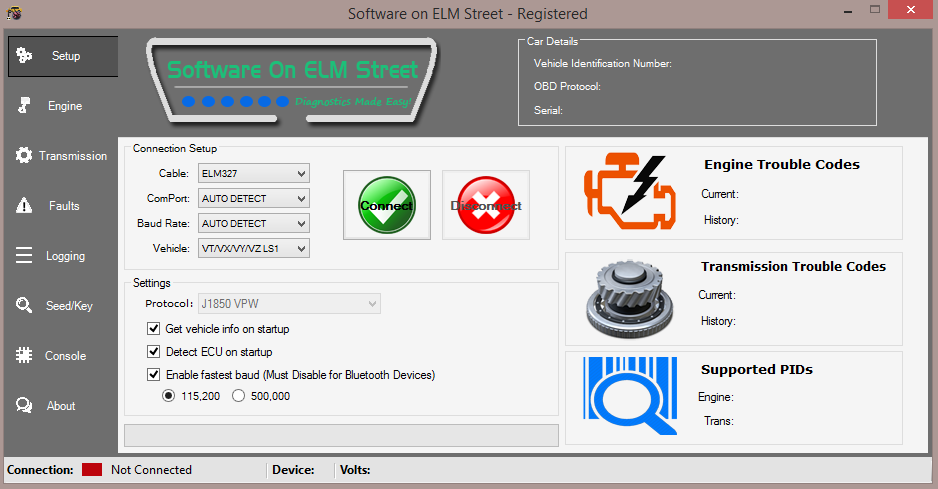The width and height of the screenshot is (938, 489).
Task: Click Vehicle Identification Number label
Action: point(602,63)
